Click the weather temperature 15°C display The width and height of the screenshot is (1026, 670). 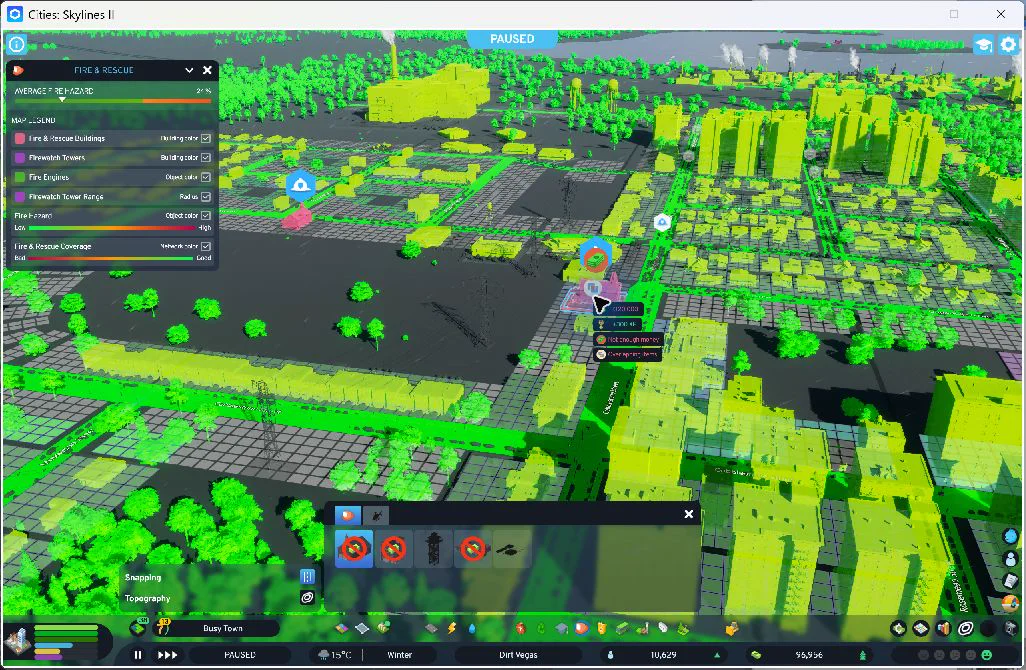(x=335, y=654)
